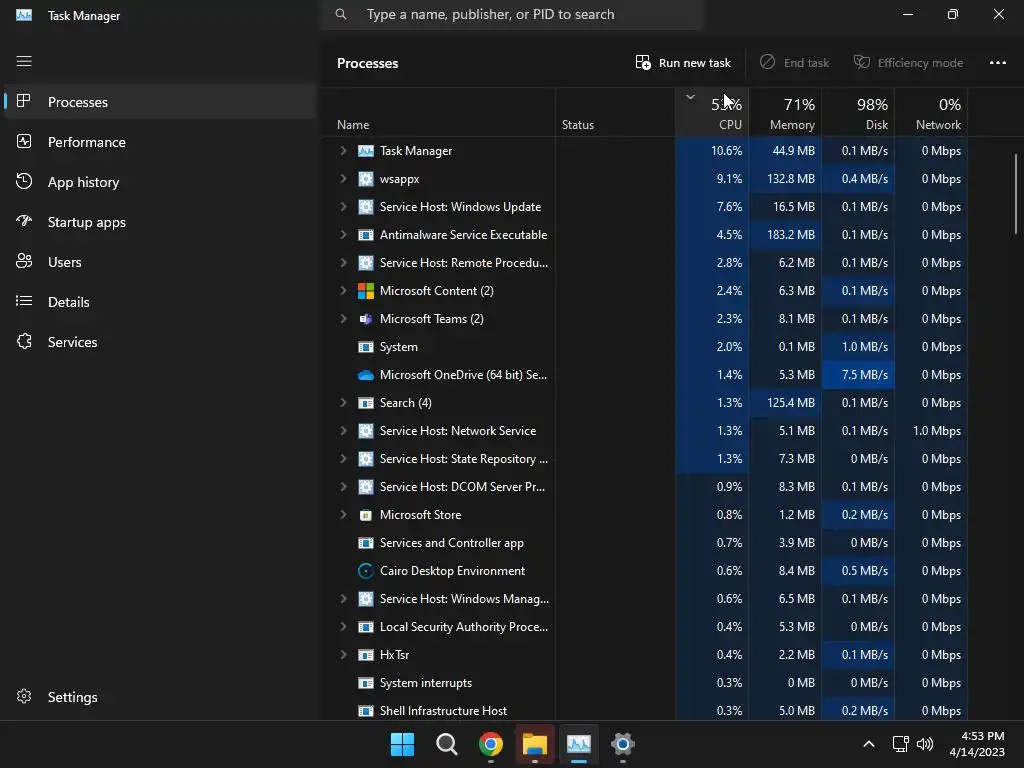Open the App history page
The height and width of the screenshot is (768, 1024).
coord(159,182)
